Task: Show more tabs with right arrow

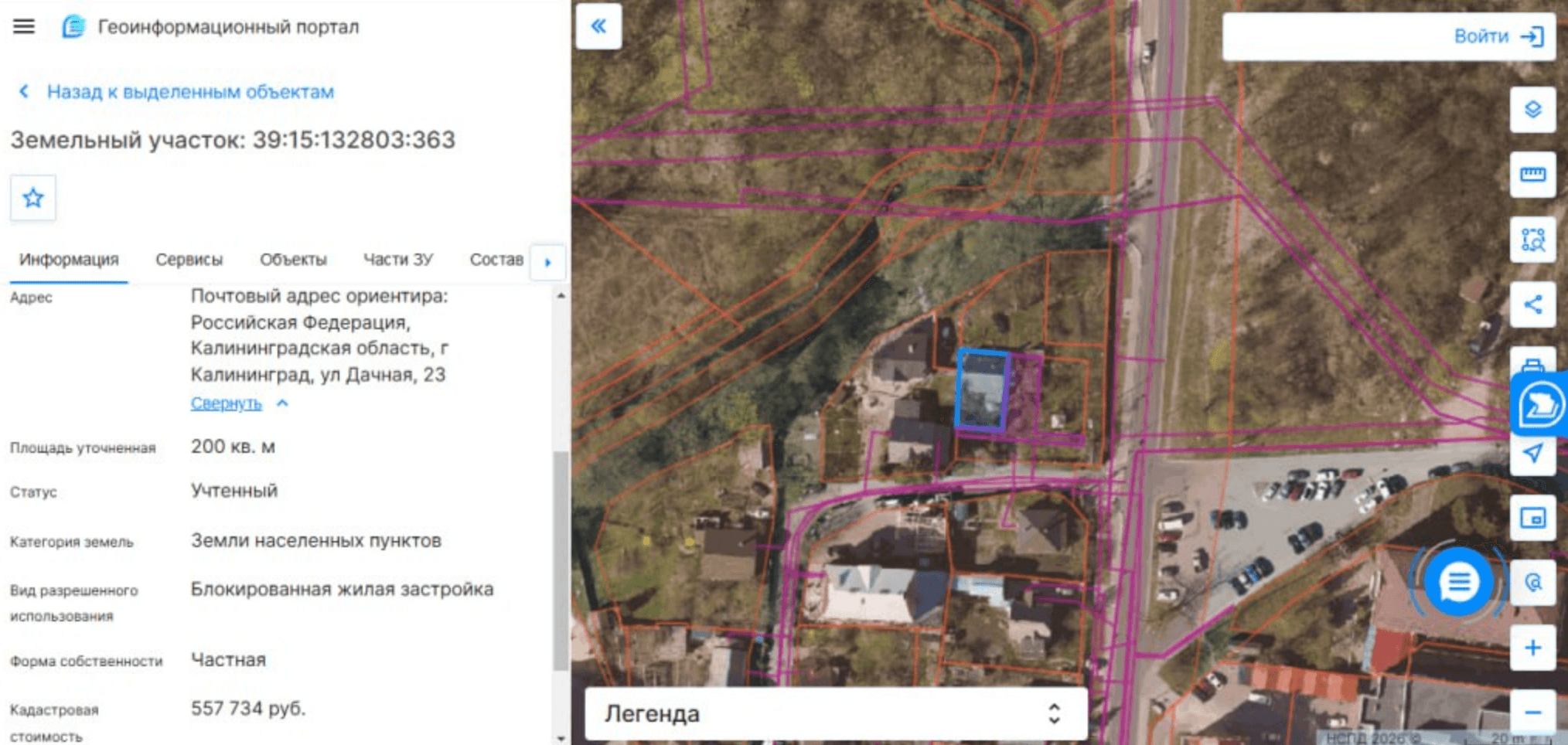Action: tap(548, 262)
